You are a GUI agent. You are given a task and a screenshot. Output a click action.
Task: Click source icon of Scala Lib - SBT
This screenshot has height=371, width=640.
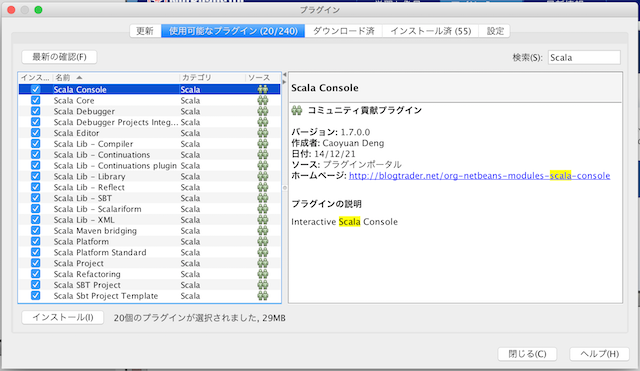263,198
